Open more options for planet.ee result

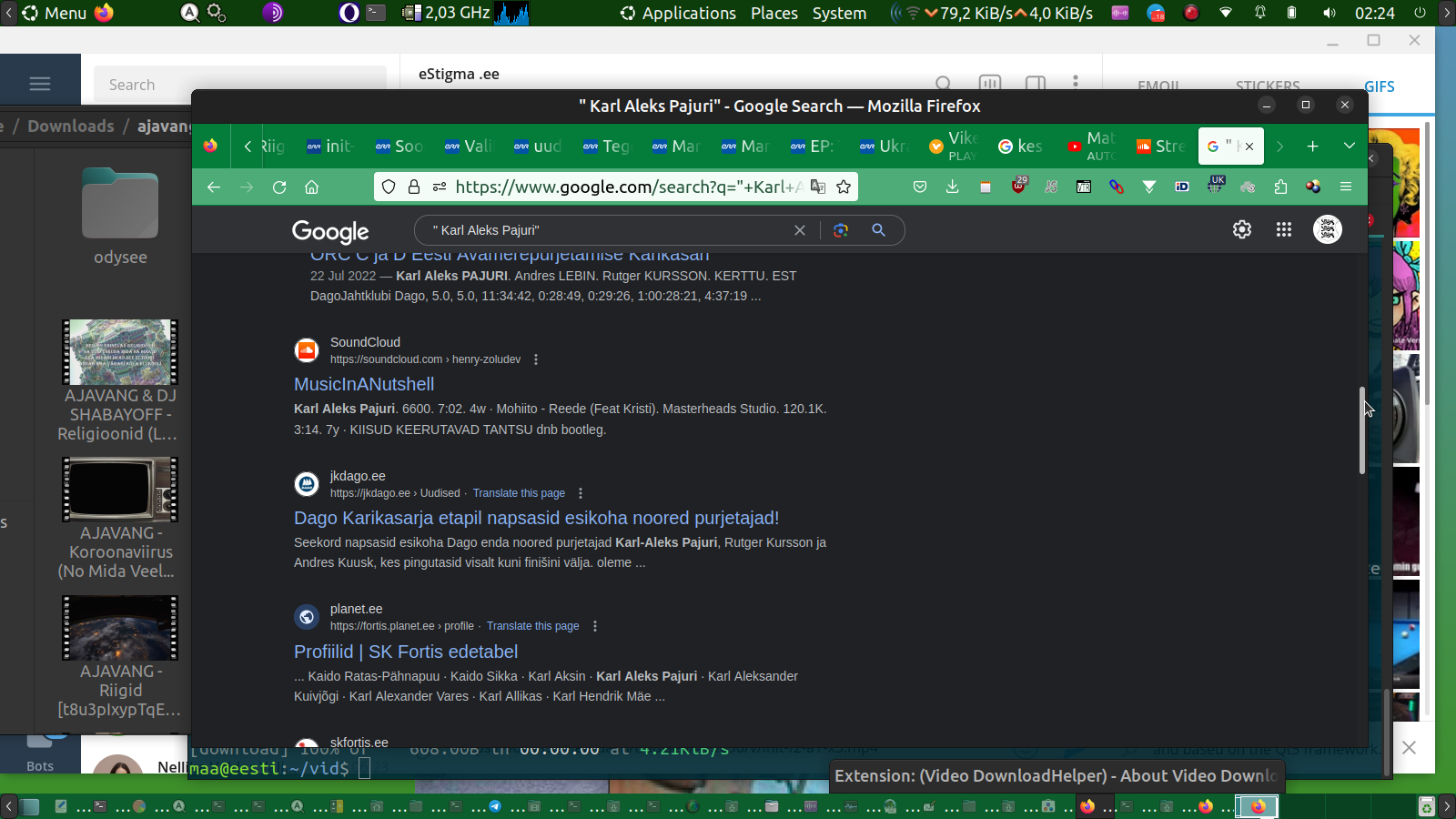(x=595, y=626)
